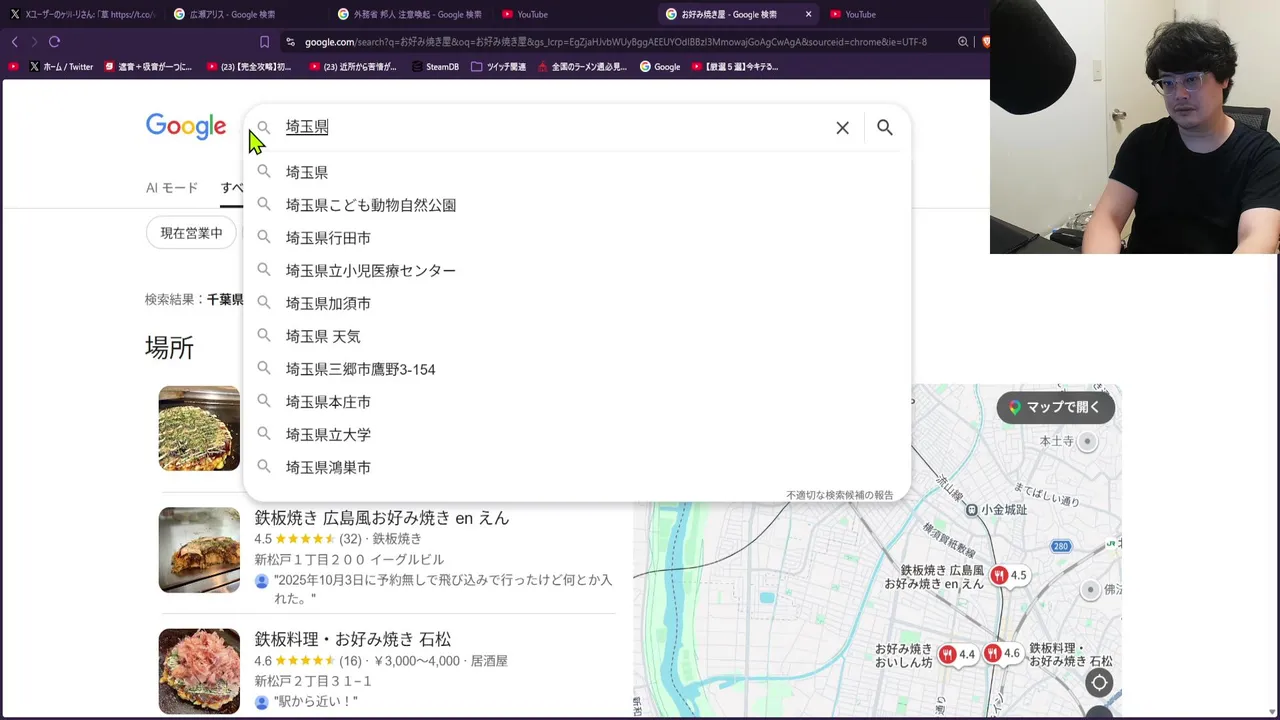Click 本土寺 marker on map
Viewport: 1280px width, 720px height.
(1086, 441)
